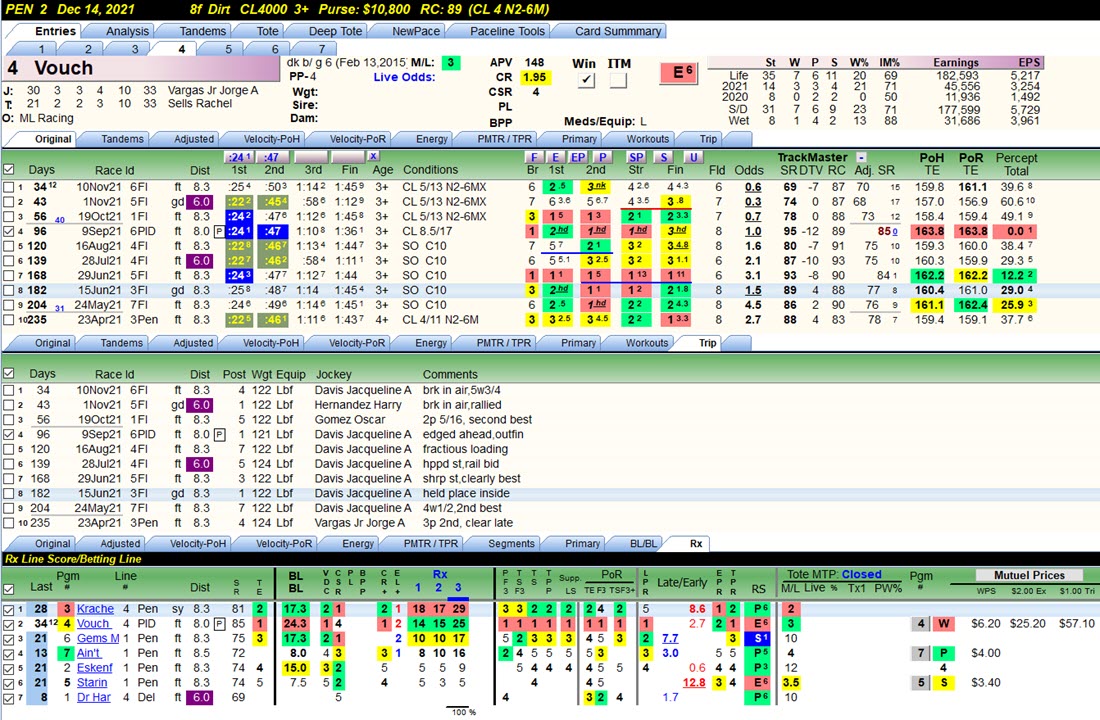Select the horse number 5 tab

228,49
